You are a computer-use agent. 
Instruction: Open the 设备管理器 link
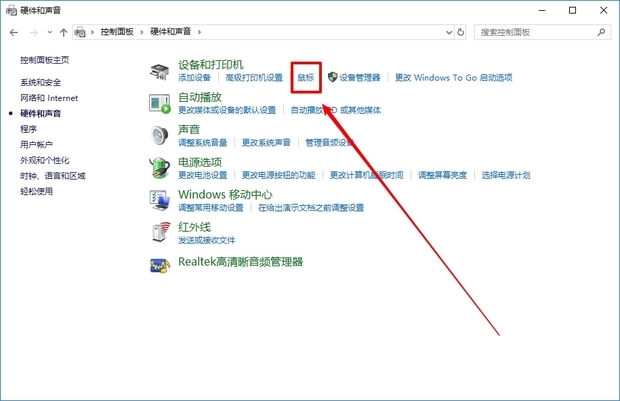click(360, 78)
